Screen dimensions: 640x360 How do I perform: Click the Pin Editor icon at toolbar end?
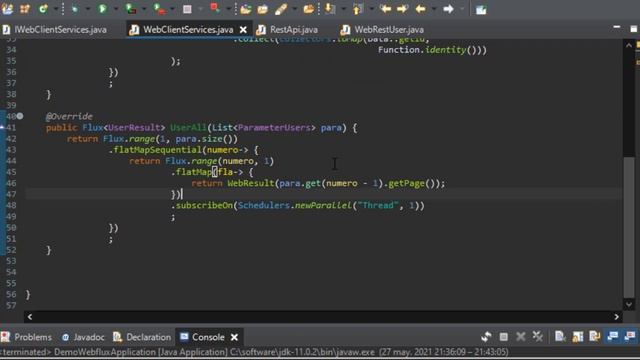pos(481,9)
